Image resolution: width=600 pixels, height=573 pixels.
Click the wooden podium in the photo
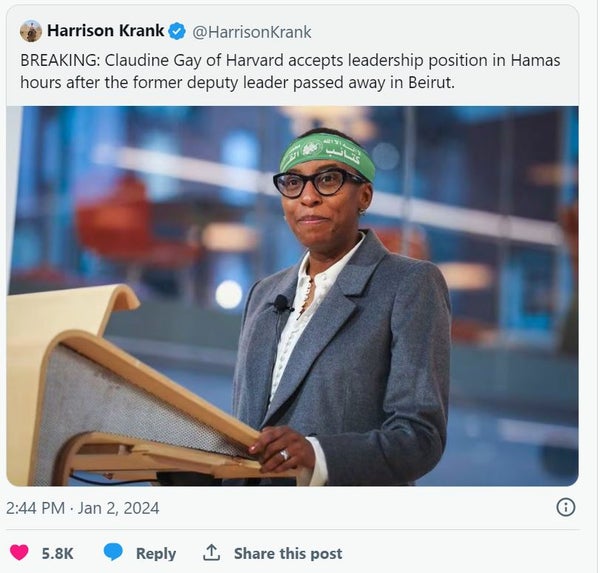point(126,387)
